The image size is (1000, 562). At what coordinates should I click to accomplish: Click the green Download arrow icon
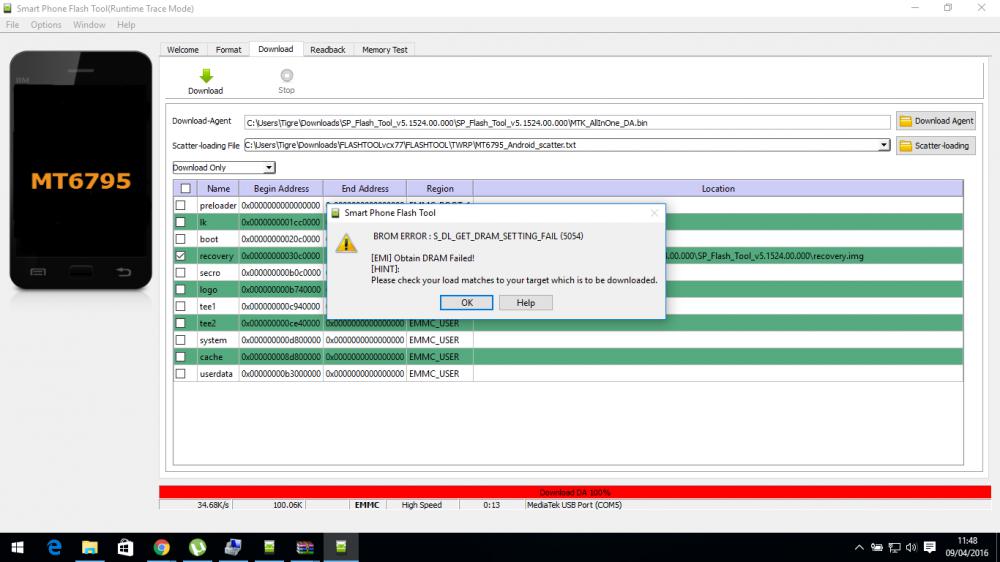(205, 76)
